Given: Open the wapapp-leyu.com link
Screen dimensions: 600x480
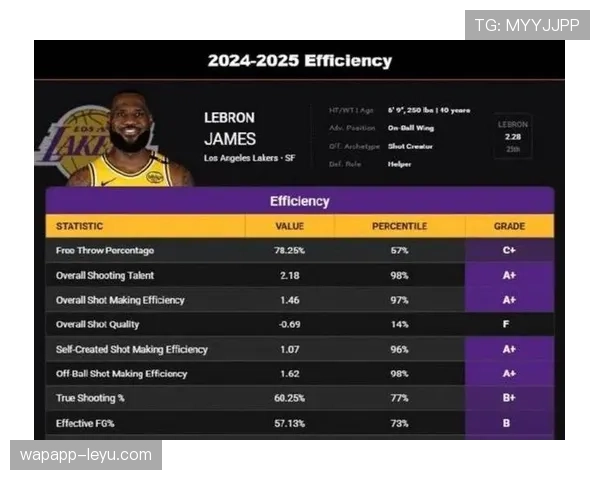Looking at the screenshot, I should pyautogui.click(x=87, y=455).
